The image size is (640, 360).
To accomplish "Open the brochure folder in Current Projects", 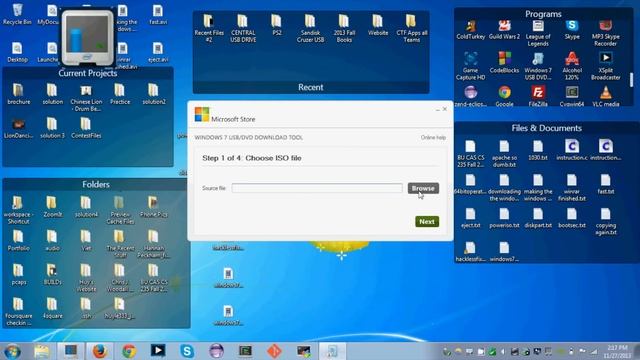I will [x=18, y=94].
